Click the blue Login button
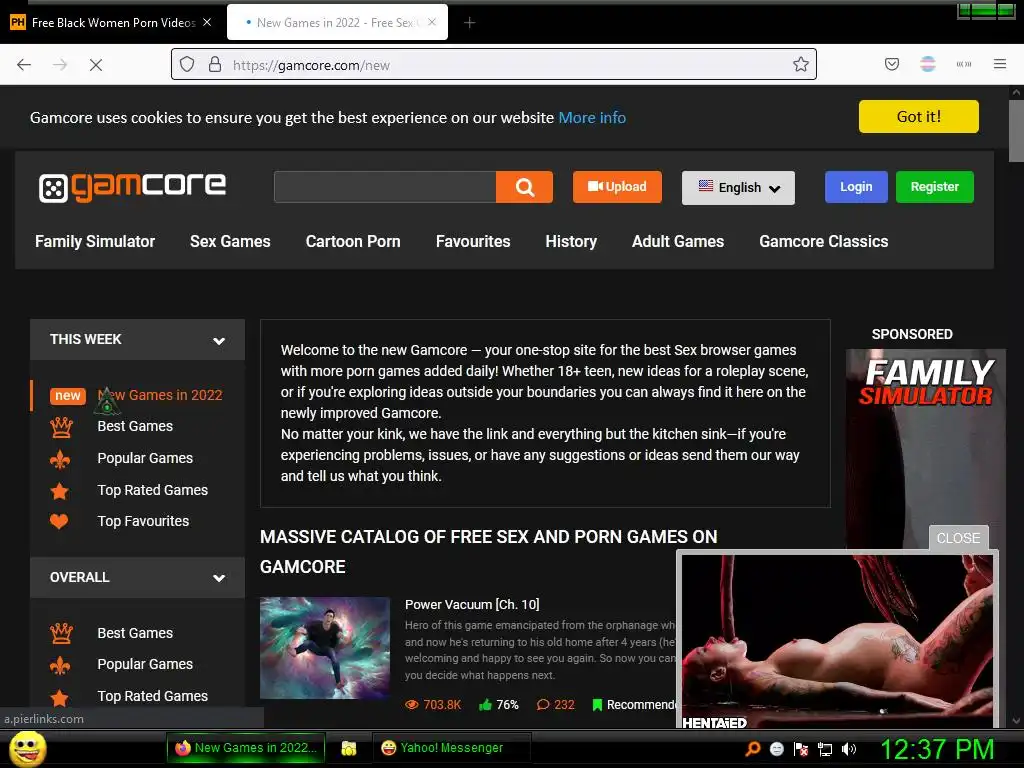Image resolution: width=1024 pixels, height=768 pixels. (856, 187)
